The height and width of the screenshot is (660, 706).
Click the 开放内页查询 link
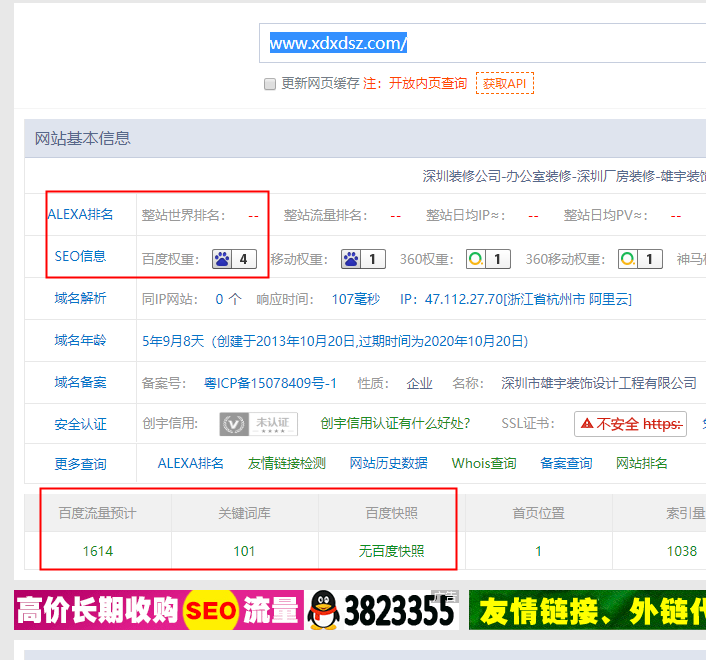click(x=428, y=84)
